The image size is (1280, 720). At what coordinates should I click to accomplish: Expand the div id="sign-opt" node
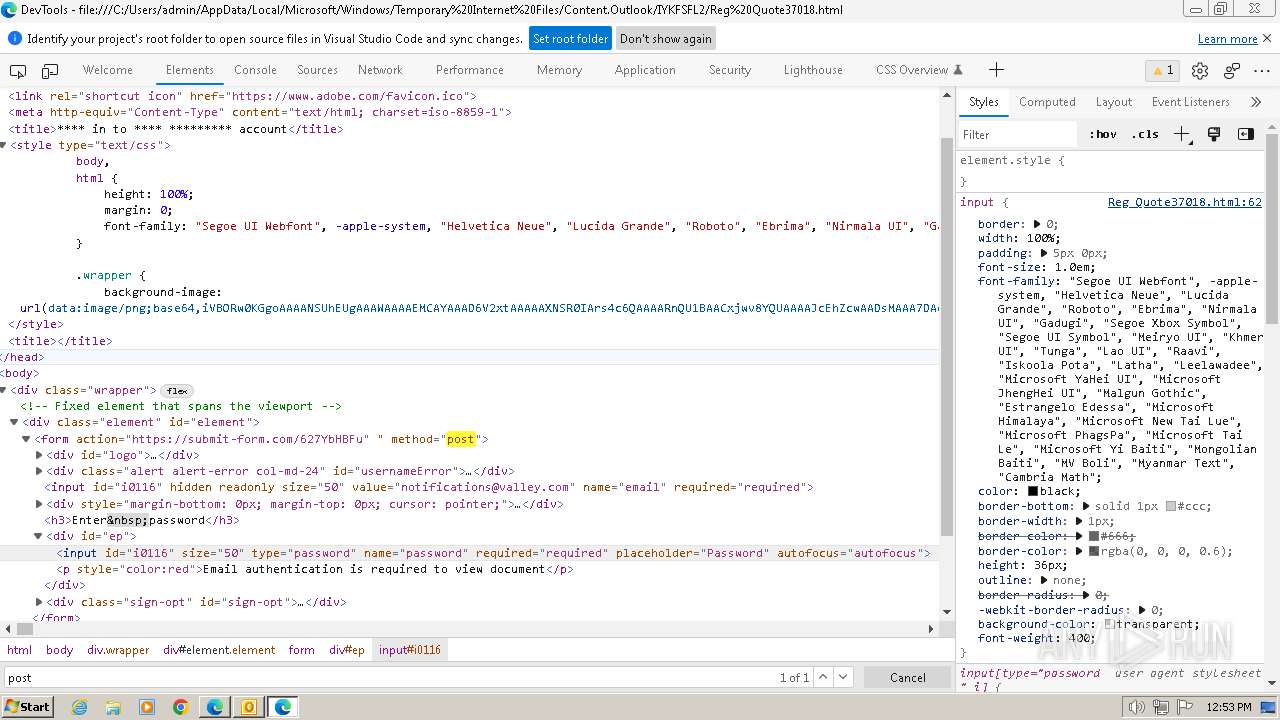click(x=39, y=602)
